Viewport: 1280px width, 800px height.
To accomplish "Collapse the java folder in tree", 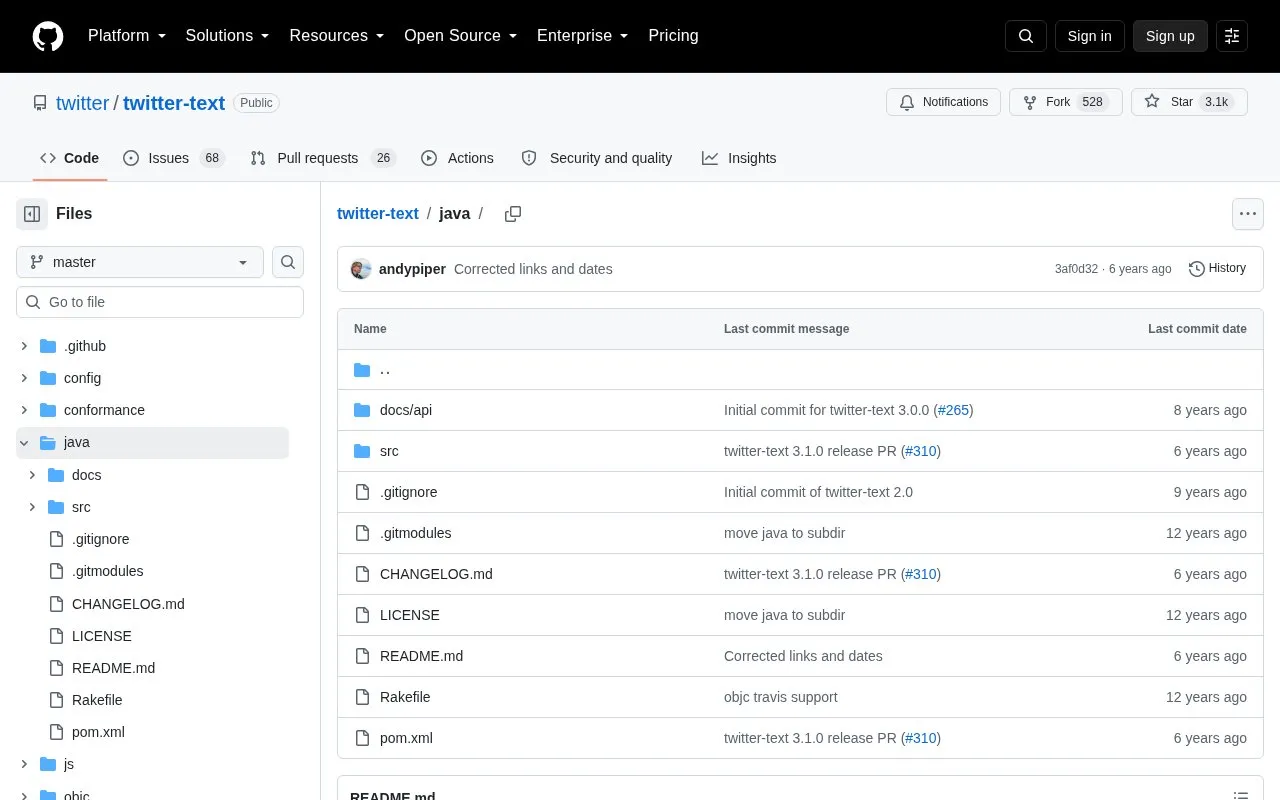I will (24, 442).
